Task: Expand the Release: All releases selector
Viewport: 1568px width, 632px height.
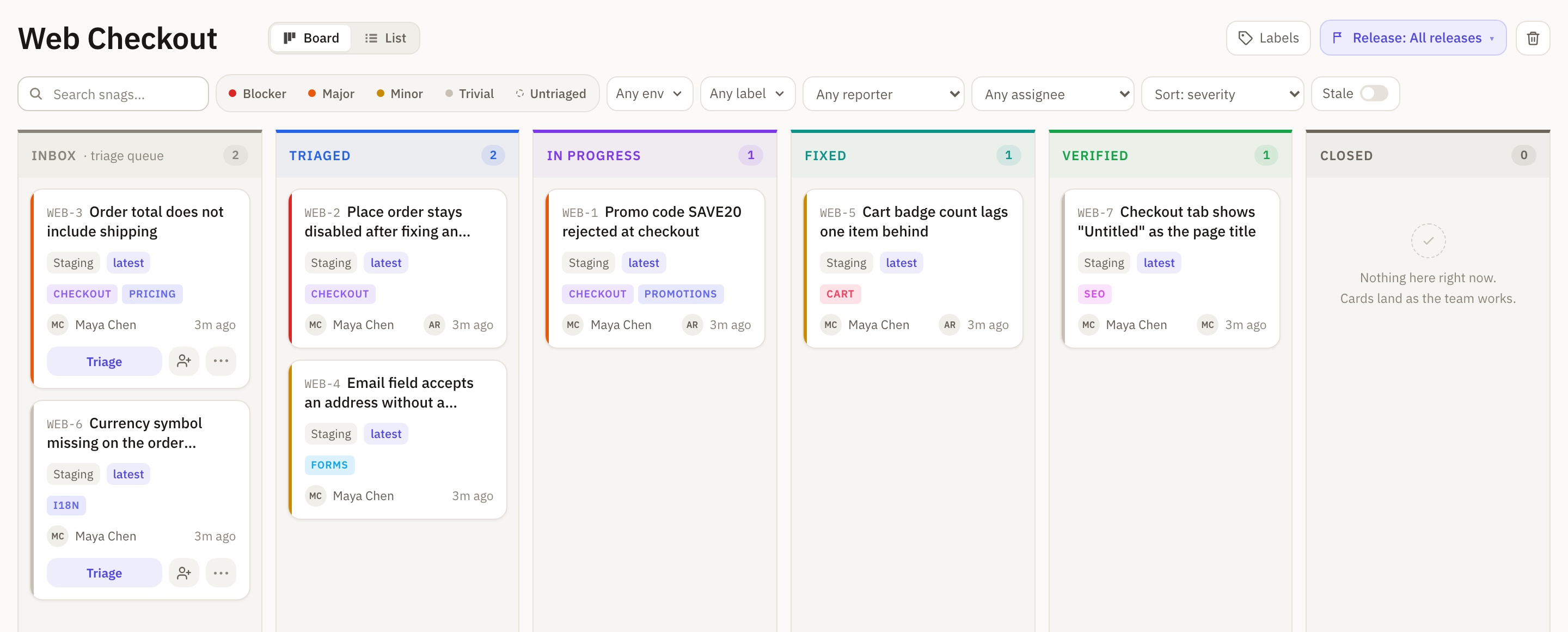Action: 1413,38
